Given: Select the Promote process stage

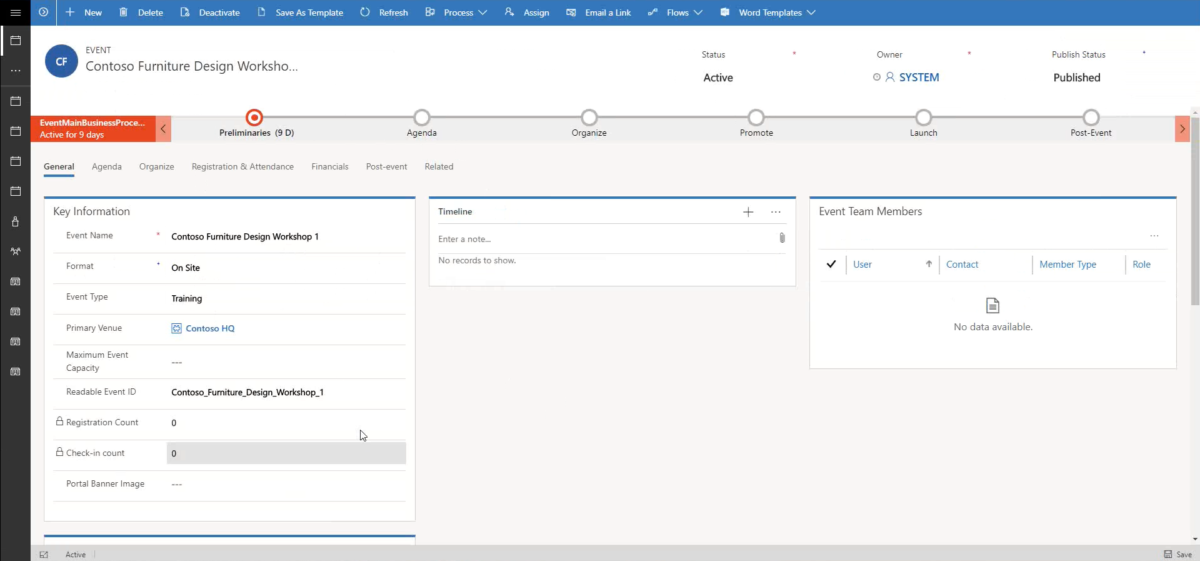Looking at the screenshot, I should pyautogui.click(x=756, y=118).
